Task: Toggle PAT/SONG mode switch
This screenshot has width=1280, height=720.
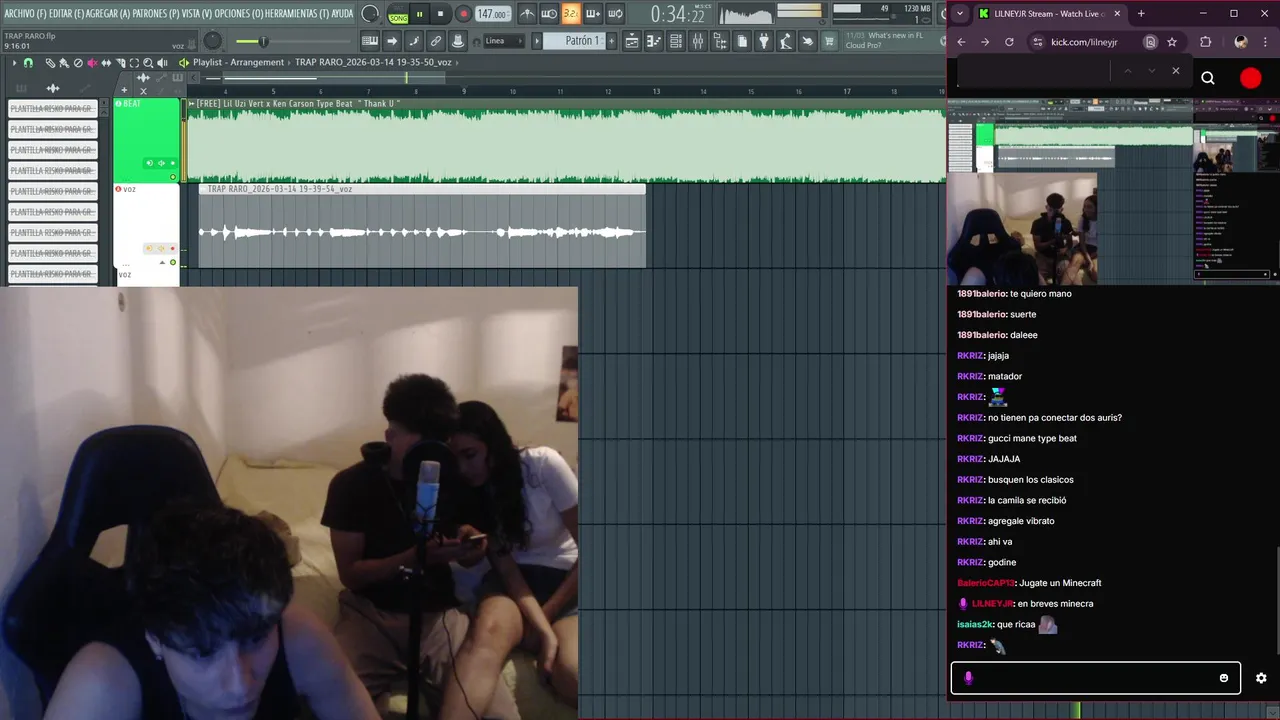Action: pos(397,14)
